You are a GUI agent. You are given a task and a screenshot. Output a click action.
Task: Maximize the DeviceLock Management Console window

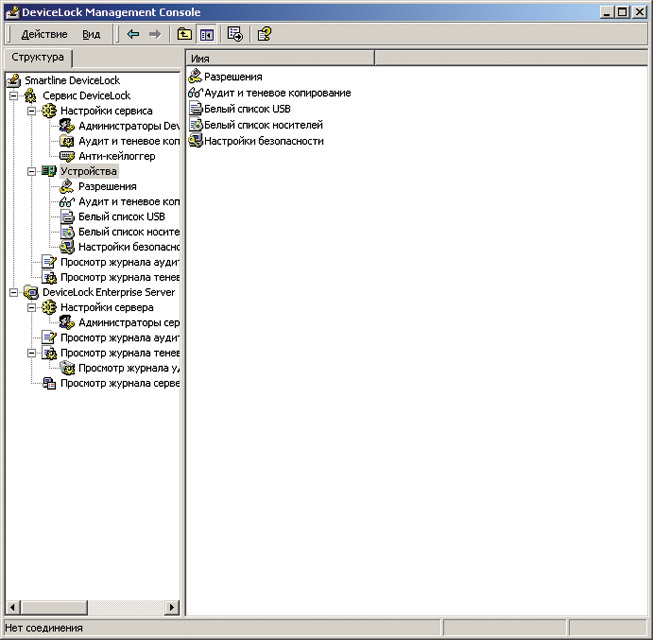click(x=623, y=12)
